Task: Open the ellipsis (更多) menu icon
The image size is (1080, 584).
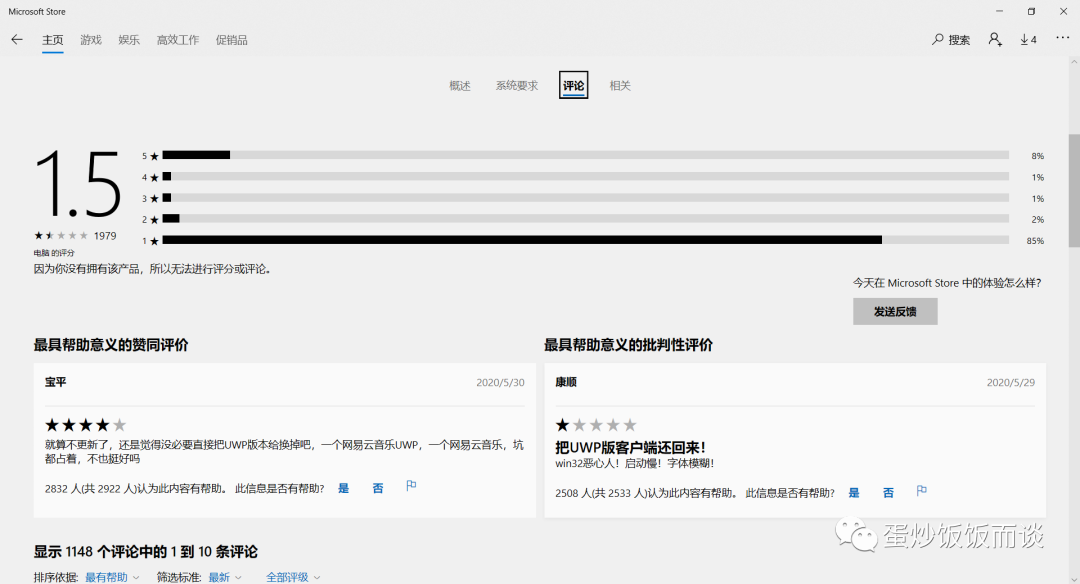Action: click(1061, 39)
